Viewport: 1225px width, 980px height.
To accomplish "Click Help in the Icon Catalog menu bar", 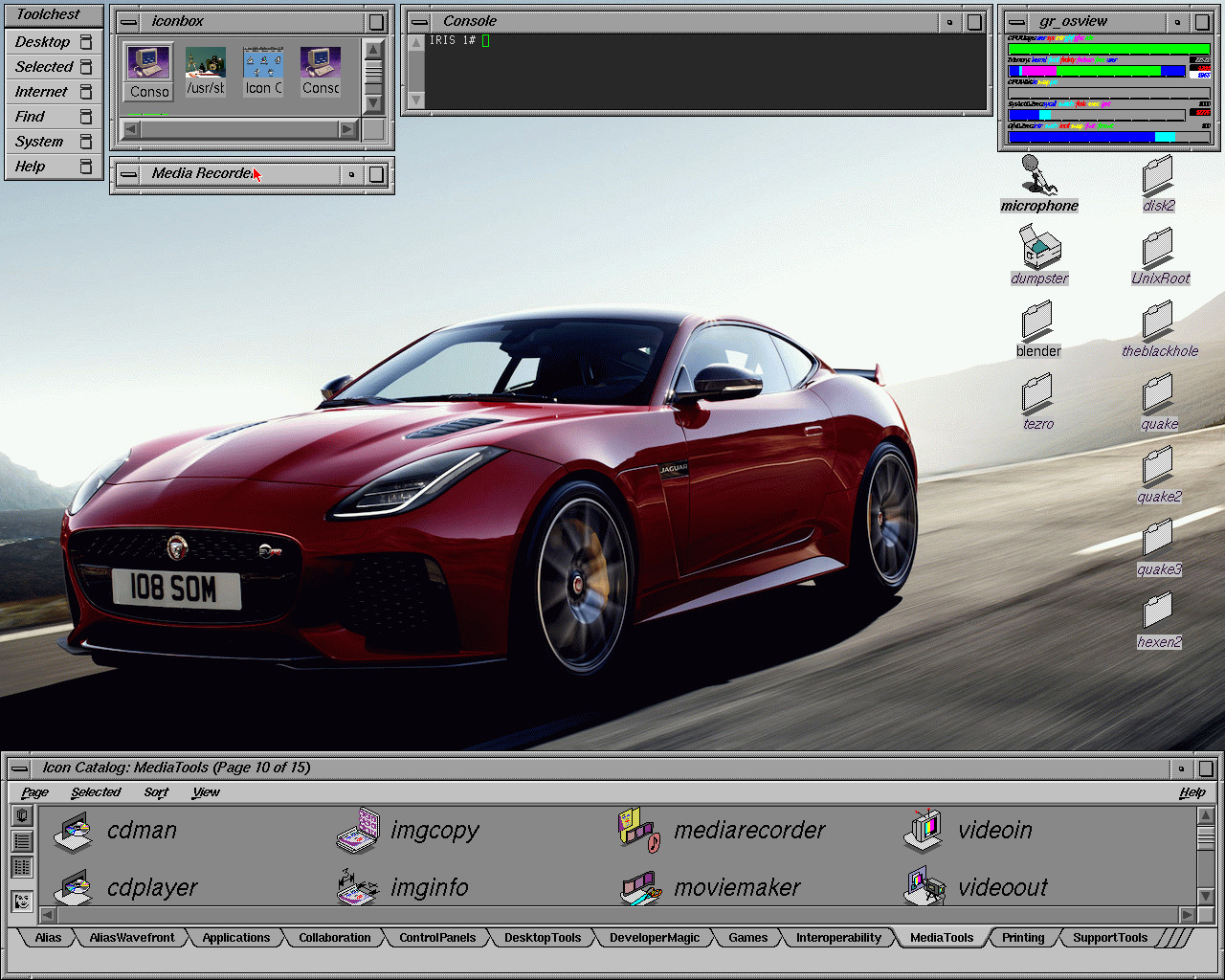I will tap(1192, 792).
